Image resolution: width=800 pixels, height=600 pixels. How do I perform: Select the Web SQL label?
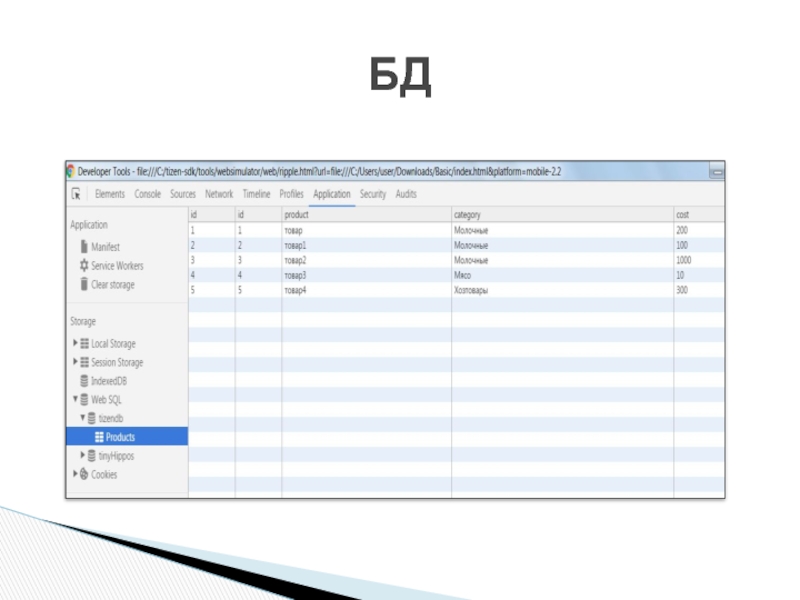(106, 399)
